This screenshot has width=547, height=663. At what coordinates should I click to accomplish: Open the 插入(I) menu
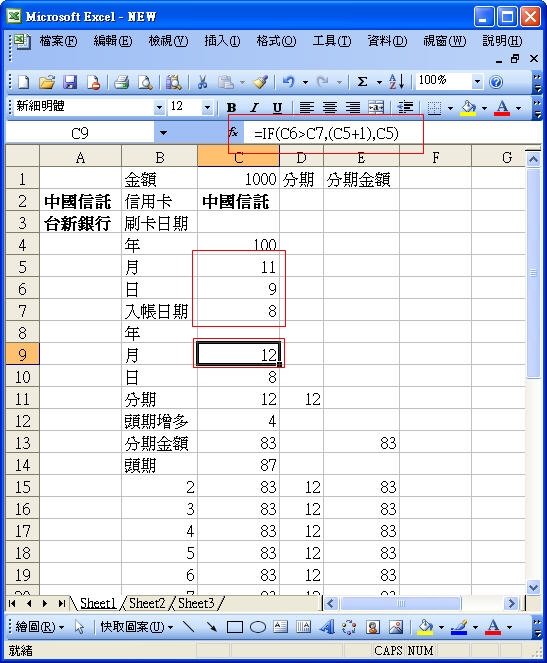point(222,41)
